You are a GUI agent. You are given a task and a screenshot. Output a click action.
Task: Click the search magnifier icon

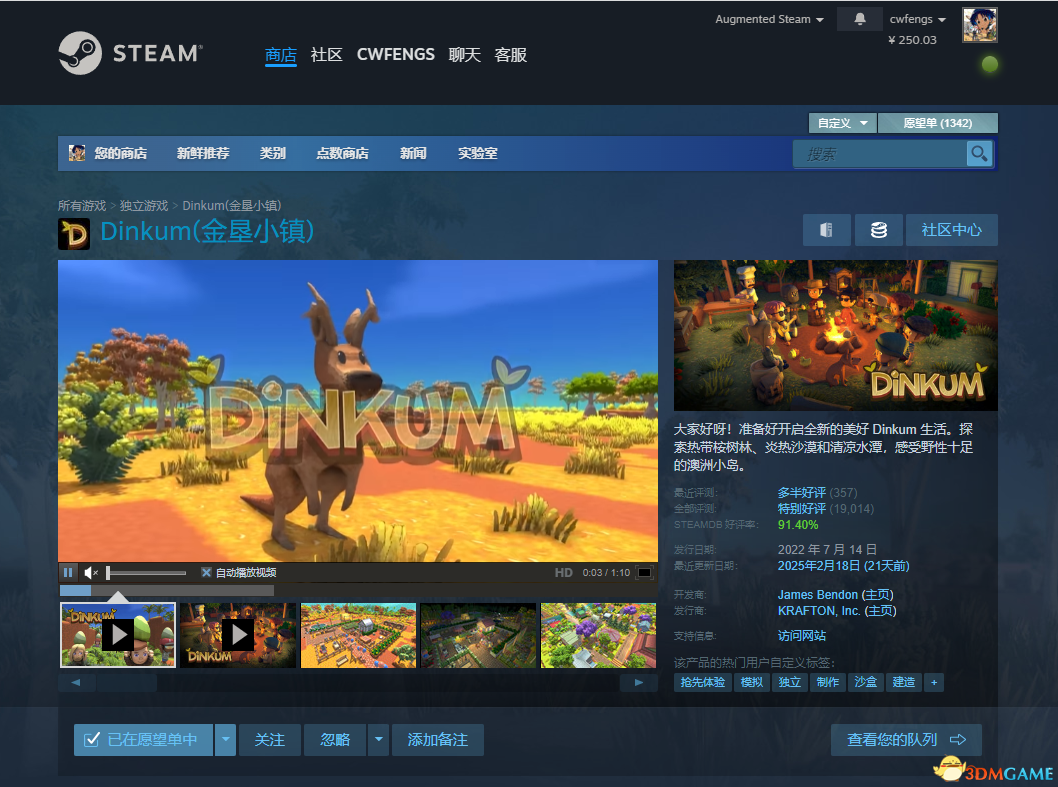tap(979, 154)
